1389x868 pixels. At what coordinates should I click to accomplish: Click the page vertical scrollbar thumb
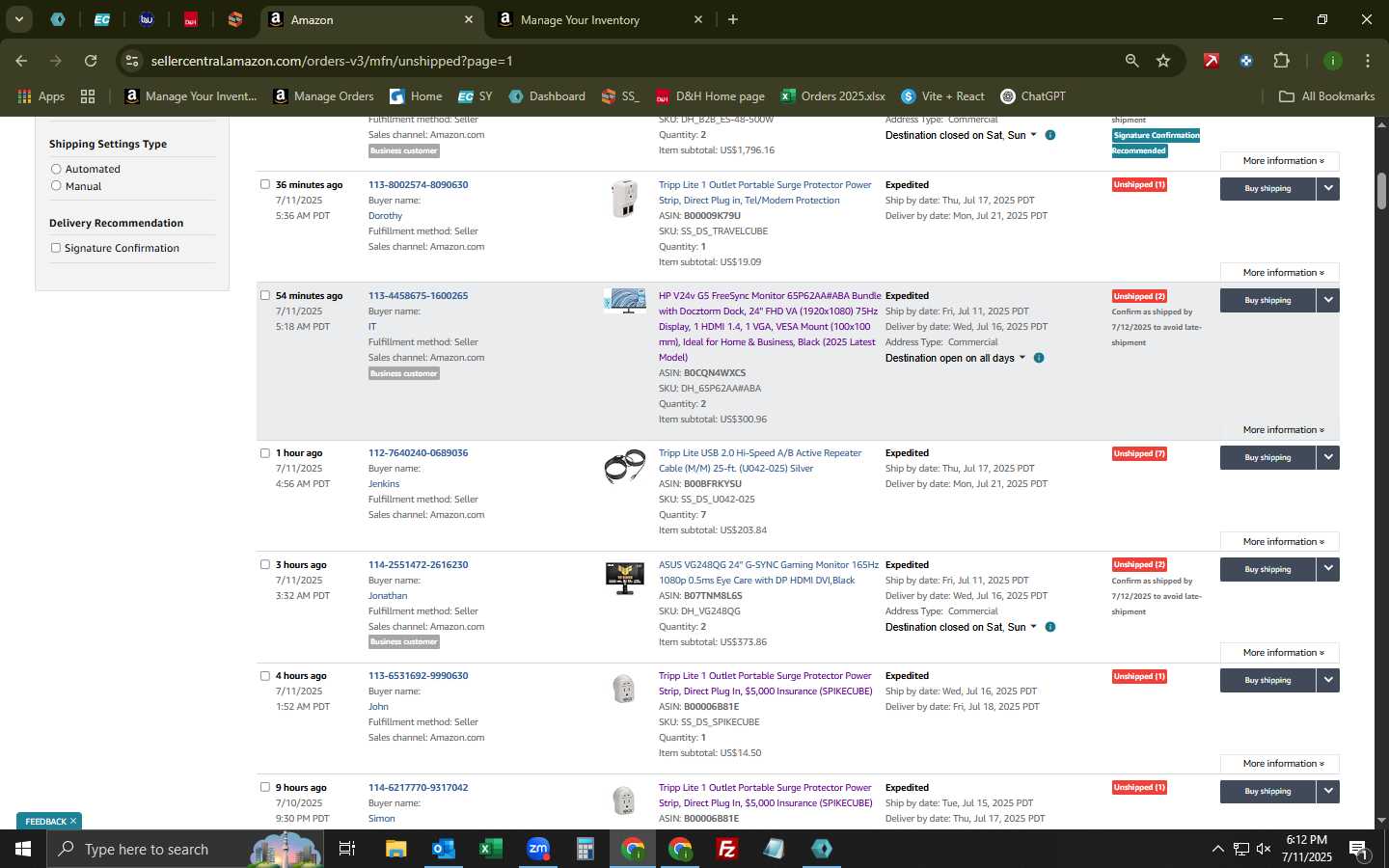pyautogui.click(x=1381, y=191)
